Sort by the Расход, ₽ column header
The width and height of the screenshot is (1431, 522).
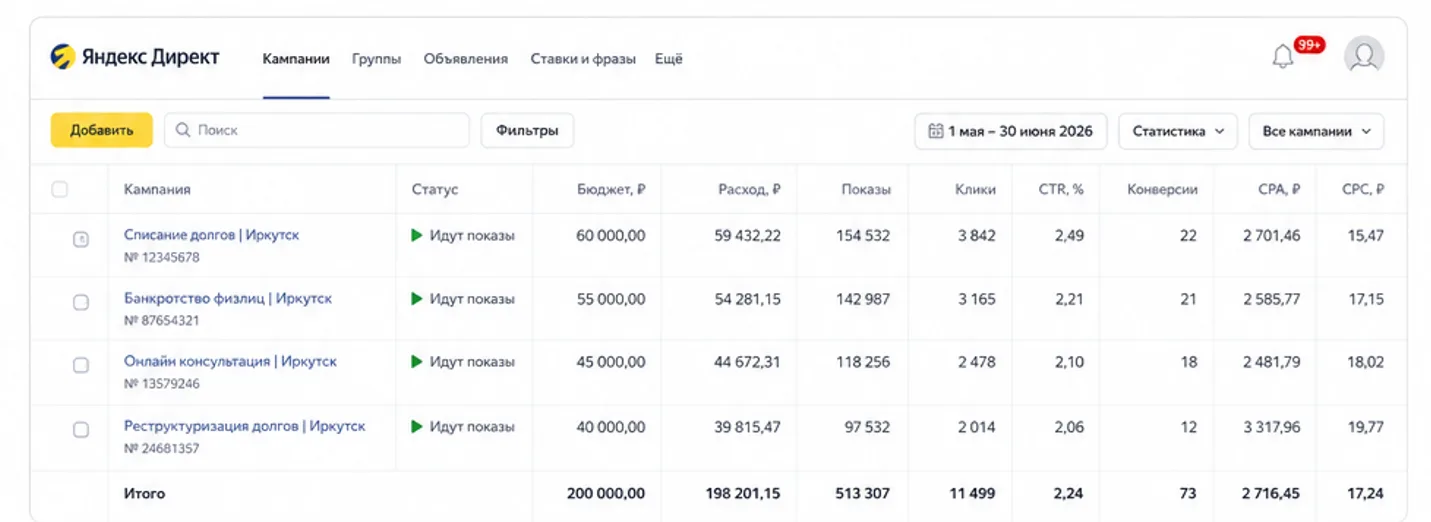749,189
